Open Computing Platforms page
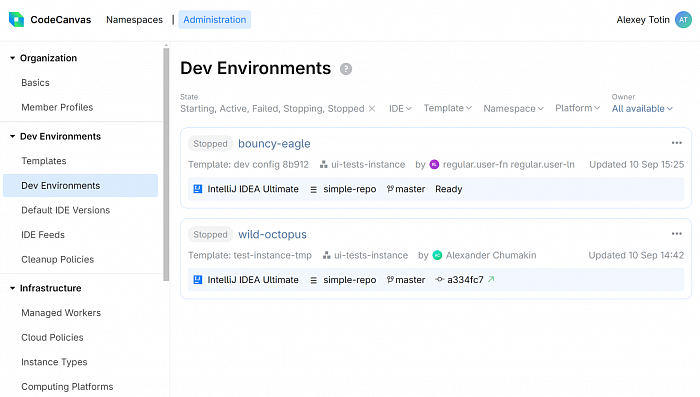The height and width of the screenshot is (397, 700). tap(67, 386)
